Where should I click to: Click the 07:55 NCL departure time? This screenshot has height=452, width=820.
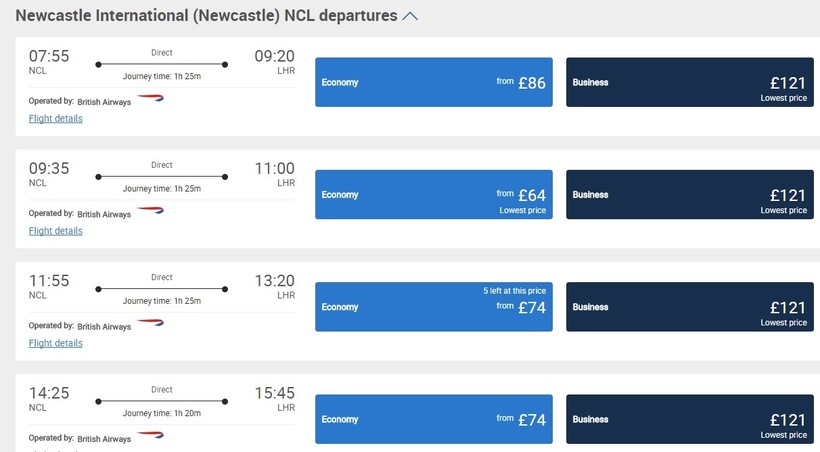tap(49, 57)
